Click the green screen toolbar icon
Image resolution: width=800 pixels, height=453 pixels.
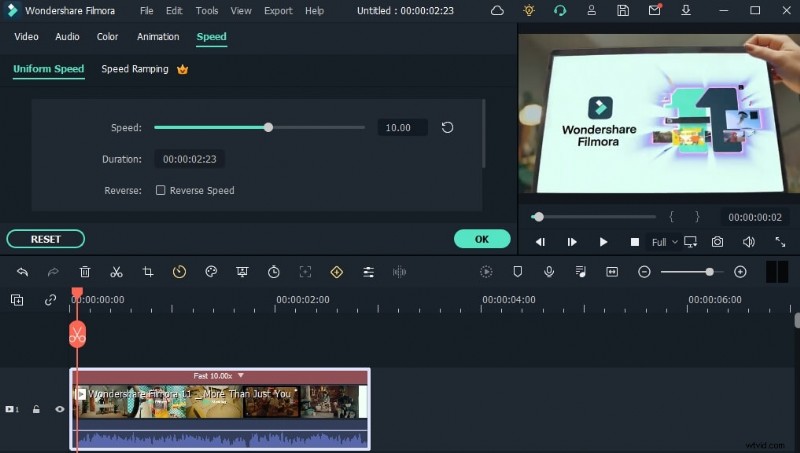(x=242, y=272)
